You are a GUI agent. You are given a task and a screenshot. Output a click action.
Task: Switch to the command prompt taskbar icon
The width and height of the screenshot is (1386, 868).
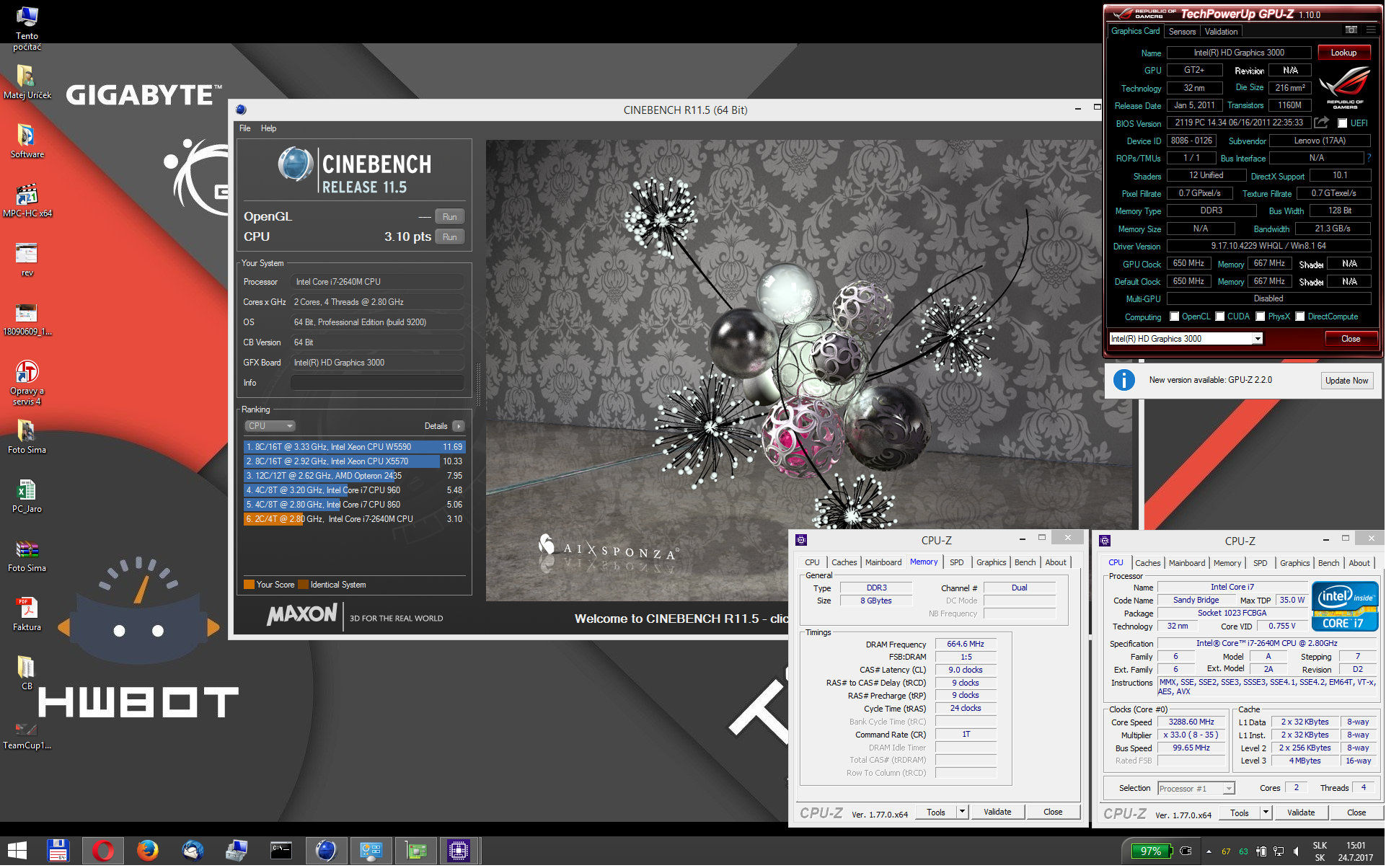281,851
